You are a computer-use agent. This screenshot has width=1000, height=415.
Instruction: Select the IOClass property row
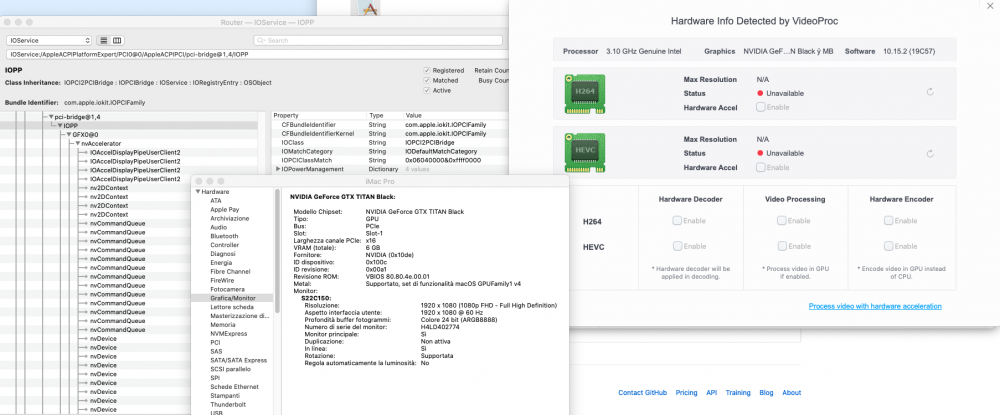390,143
